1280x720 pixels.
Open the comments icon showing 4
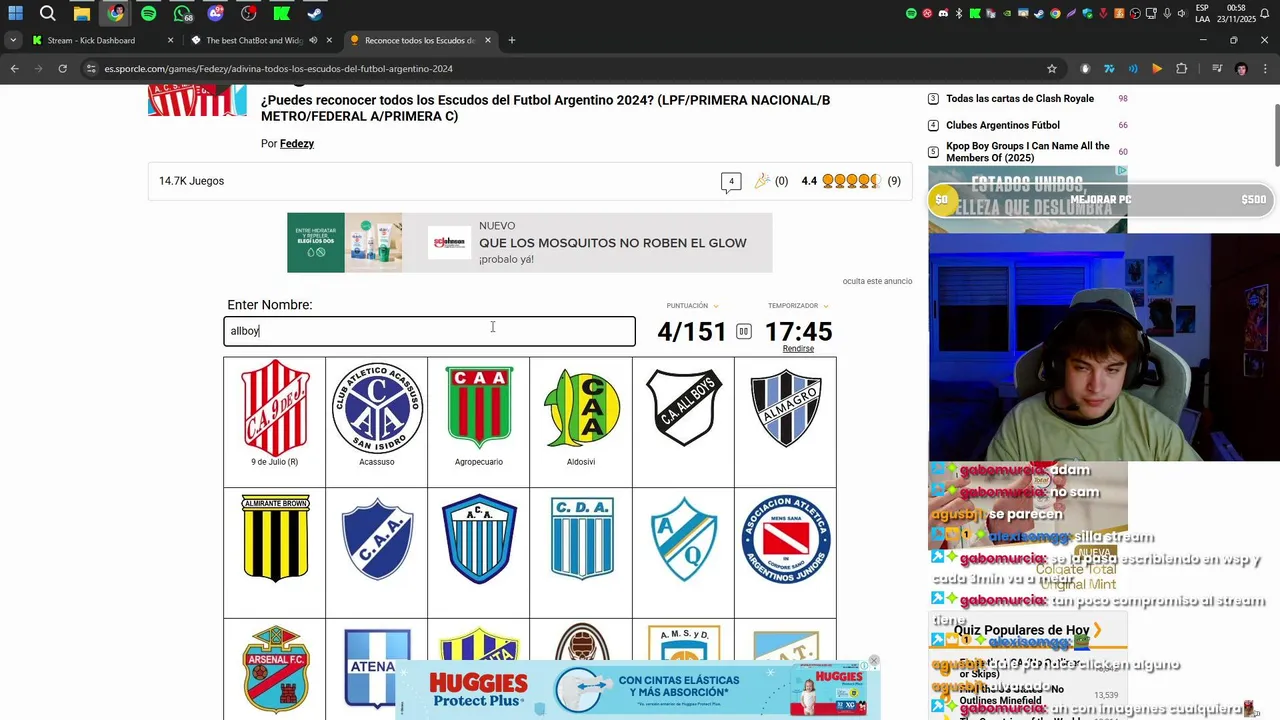[731, 182]
